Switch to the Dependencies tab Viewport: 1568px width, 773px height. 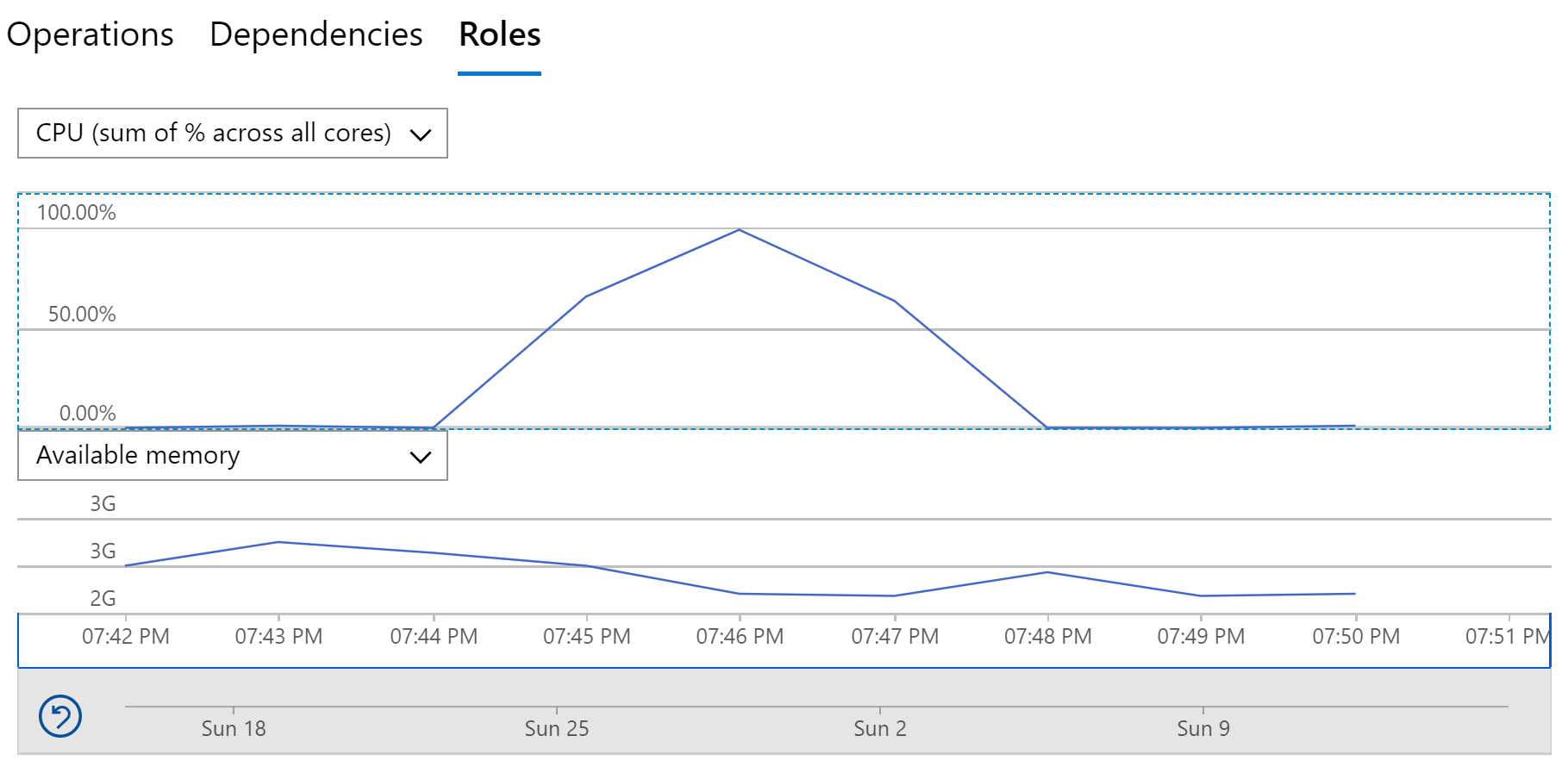[x=315, y=35]
